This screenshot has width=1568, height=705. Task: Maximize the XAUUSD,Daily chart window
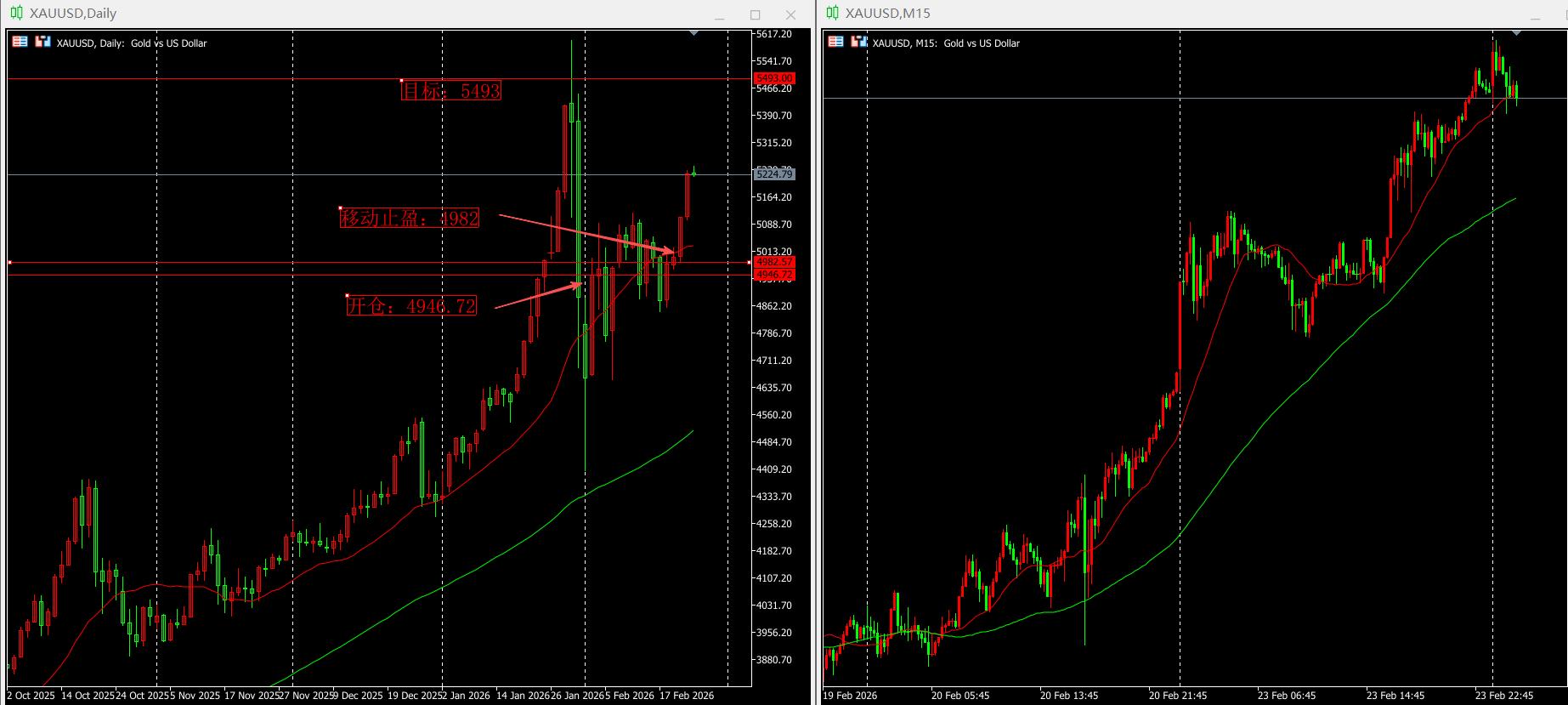click(755, 14)
